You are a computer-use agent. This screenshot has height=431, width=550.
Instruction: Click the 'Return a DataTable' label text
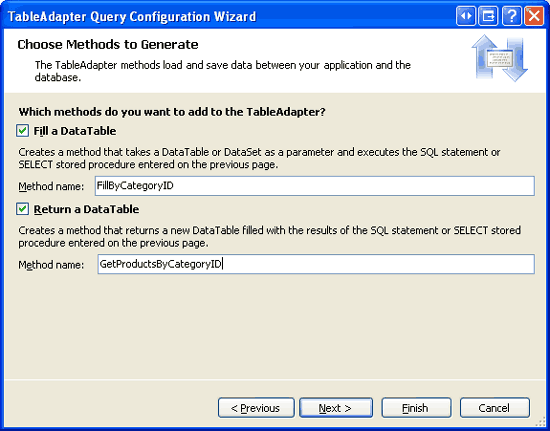coord(86,209)
